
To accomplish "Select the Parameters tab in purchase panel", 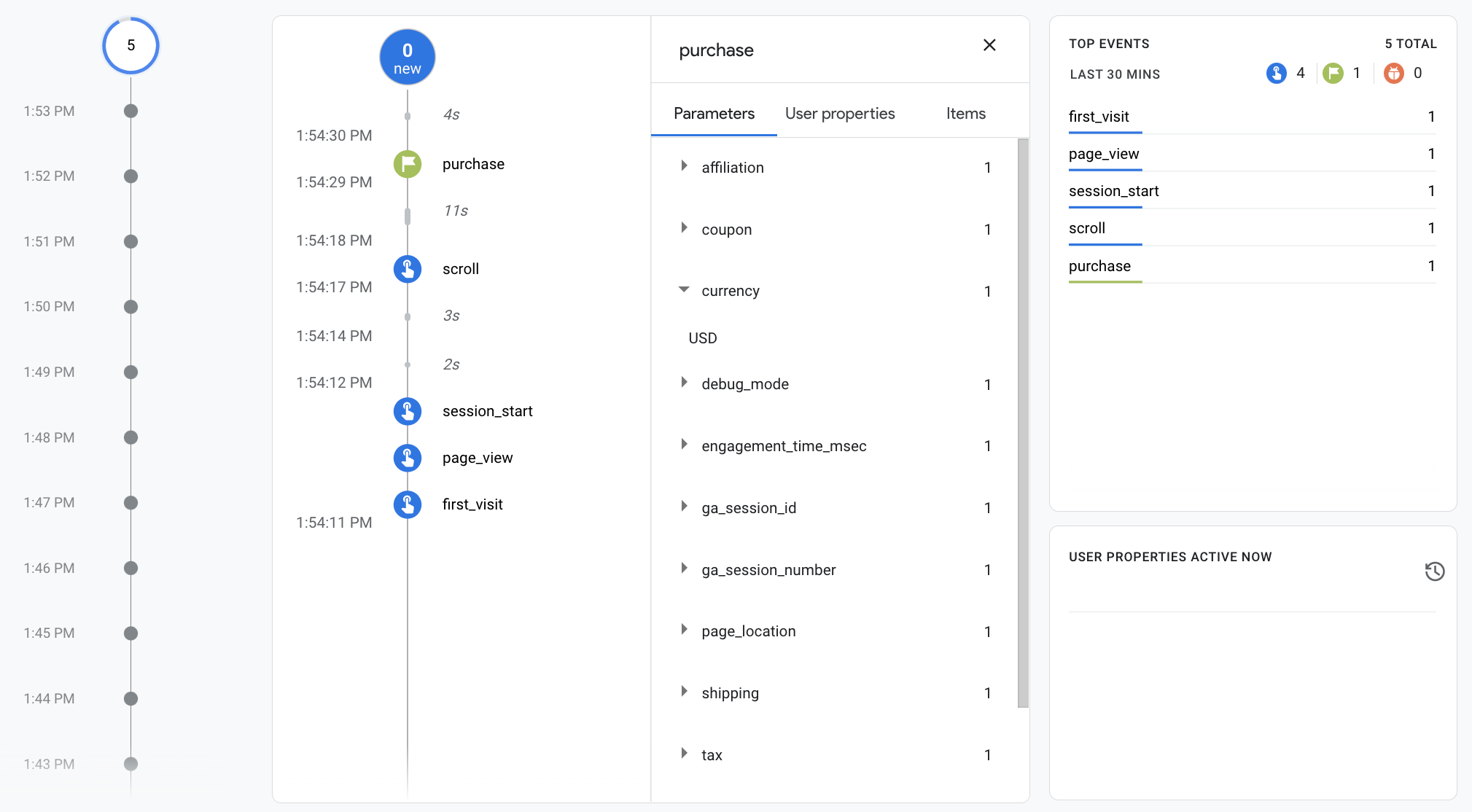I will [x=714, y=113].
